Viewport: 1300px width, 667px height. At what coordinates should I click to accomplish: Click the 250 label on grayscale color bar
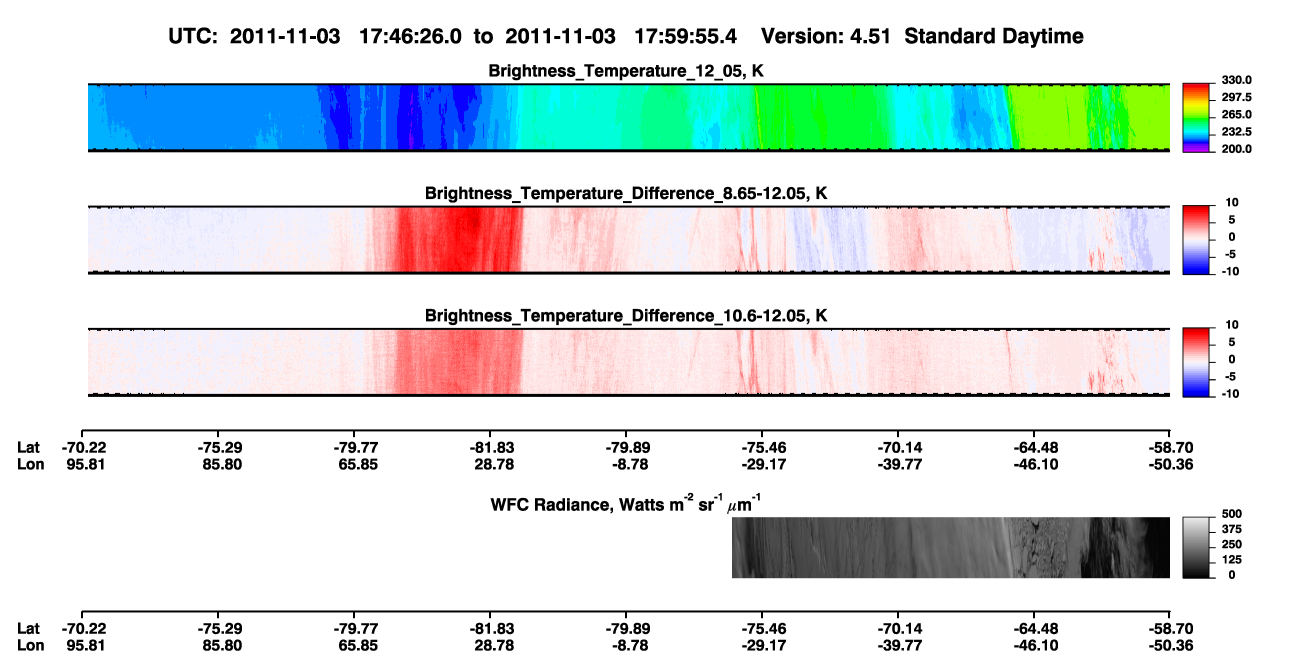pos(1232,546)
